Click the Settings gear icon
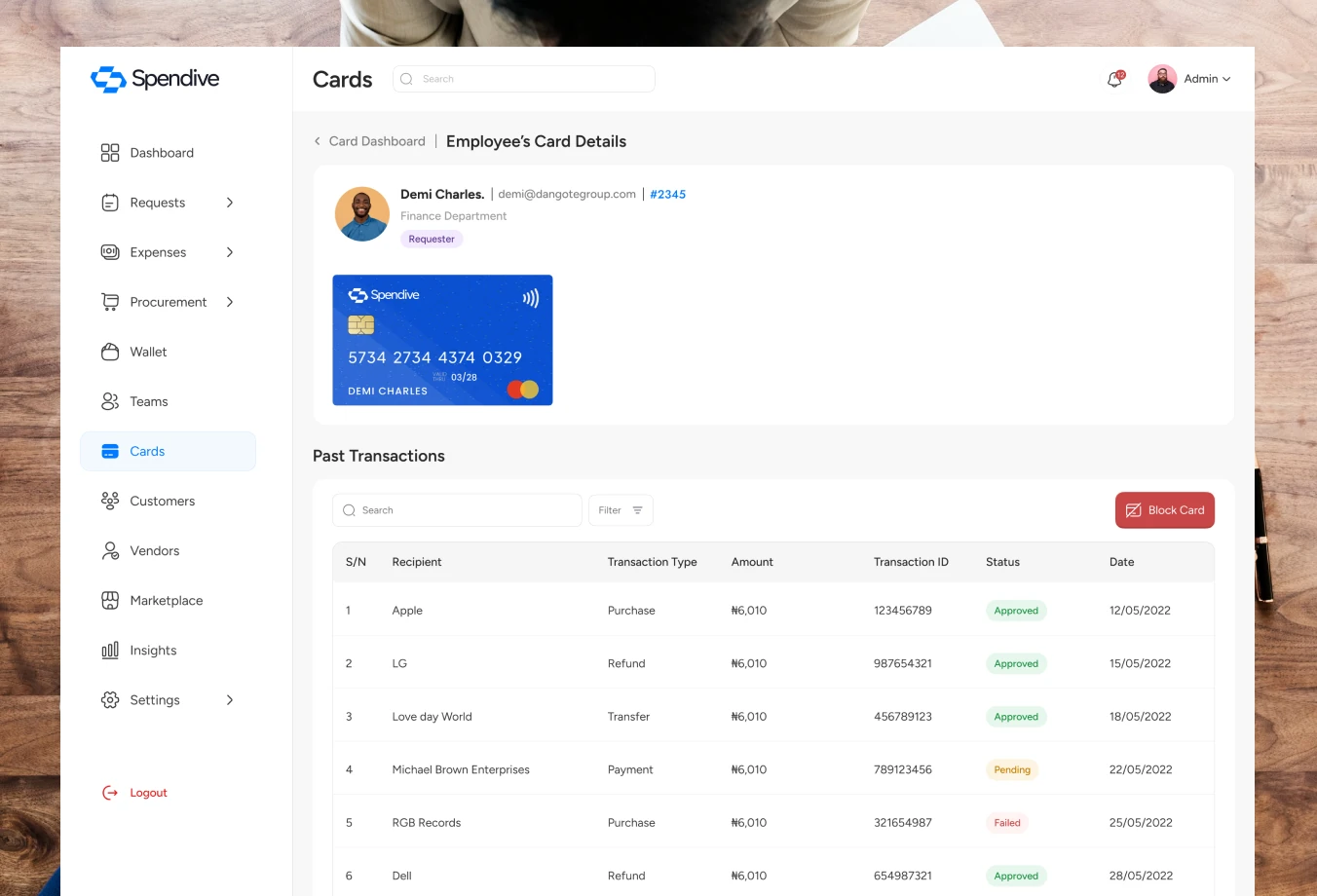Screen dimensions: 1317x896 point(110,699)
